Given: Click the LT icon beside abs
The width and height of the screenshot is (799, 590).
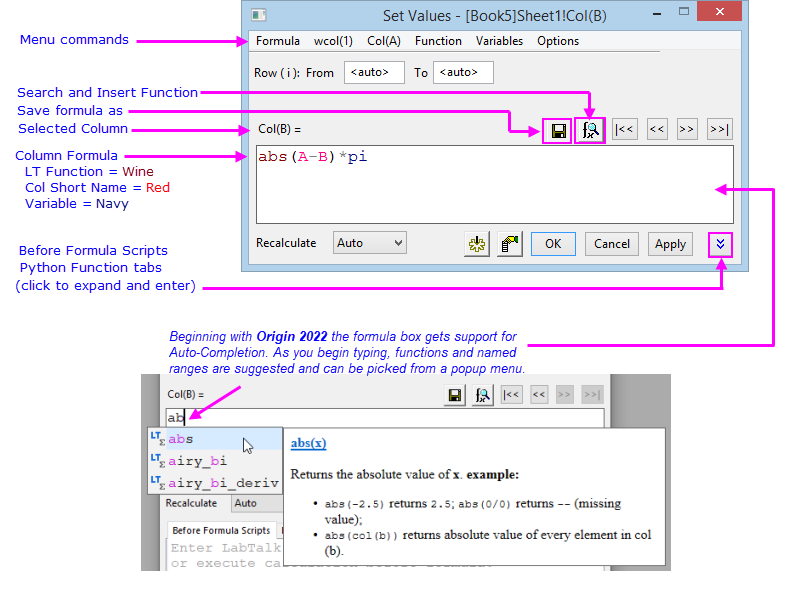Looking at the screenshot, I should tap(157, 438).
